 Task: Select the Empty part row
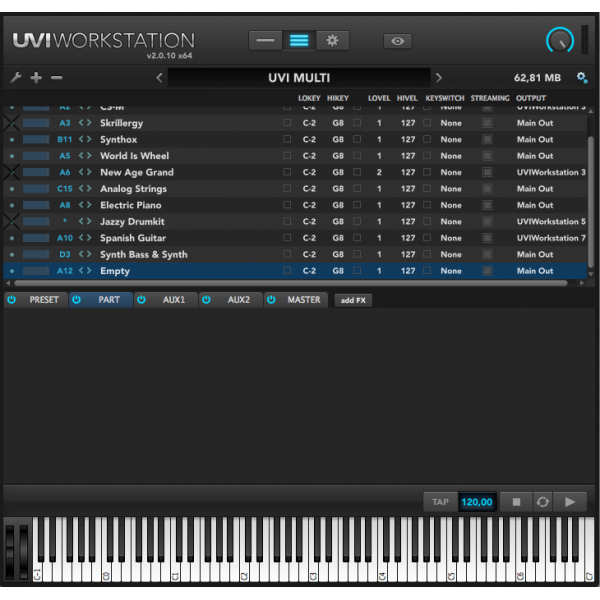pos(295,271)
